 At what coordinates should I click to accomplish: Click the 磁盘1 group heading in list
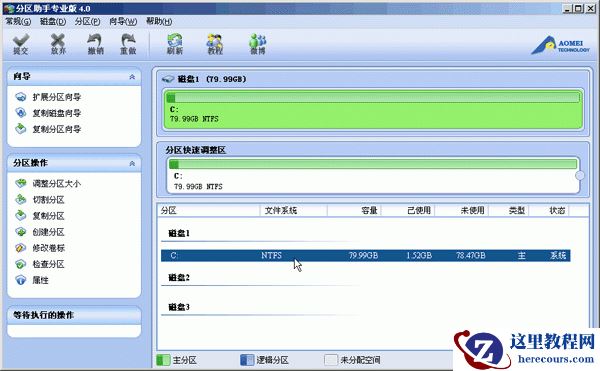179,233
